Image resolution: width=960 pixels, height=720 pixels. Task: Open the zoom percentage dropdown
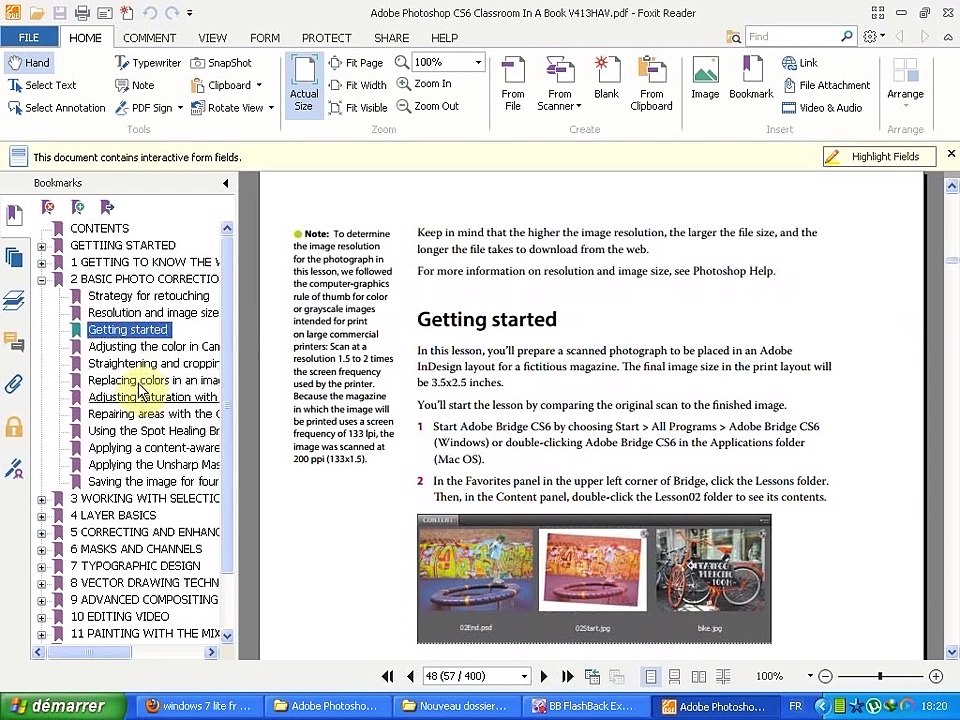(478, 63)
